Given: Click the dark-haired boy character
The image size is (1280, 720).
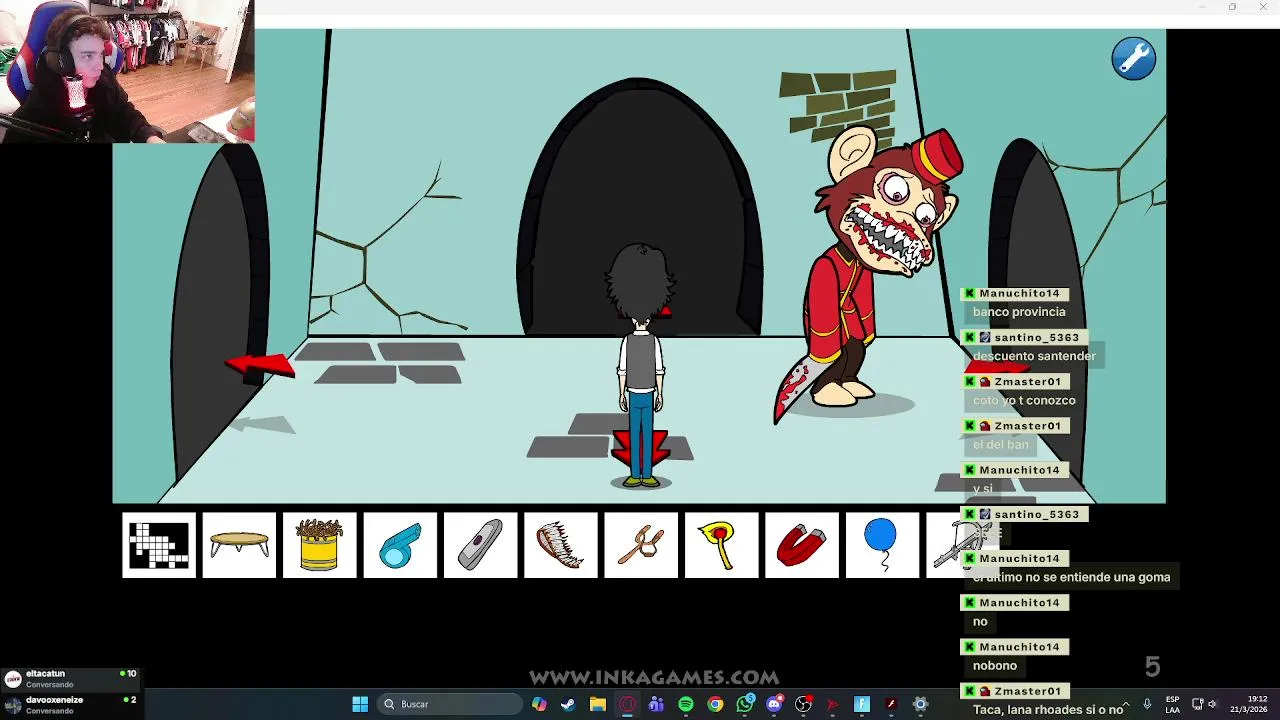Looking at the screenshot, I should click(640, 365).
